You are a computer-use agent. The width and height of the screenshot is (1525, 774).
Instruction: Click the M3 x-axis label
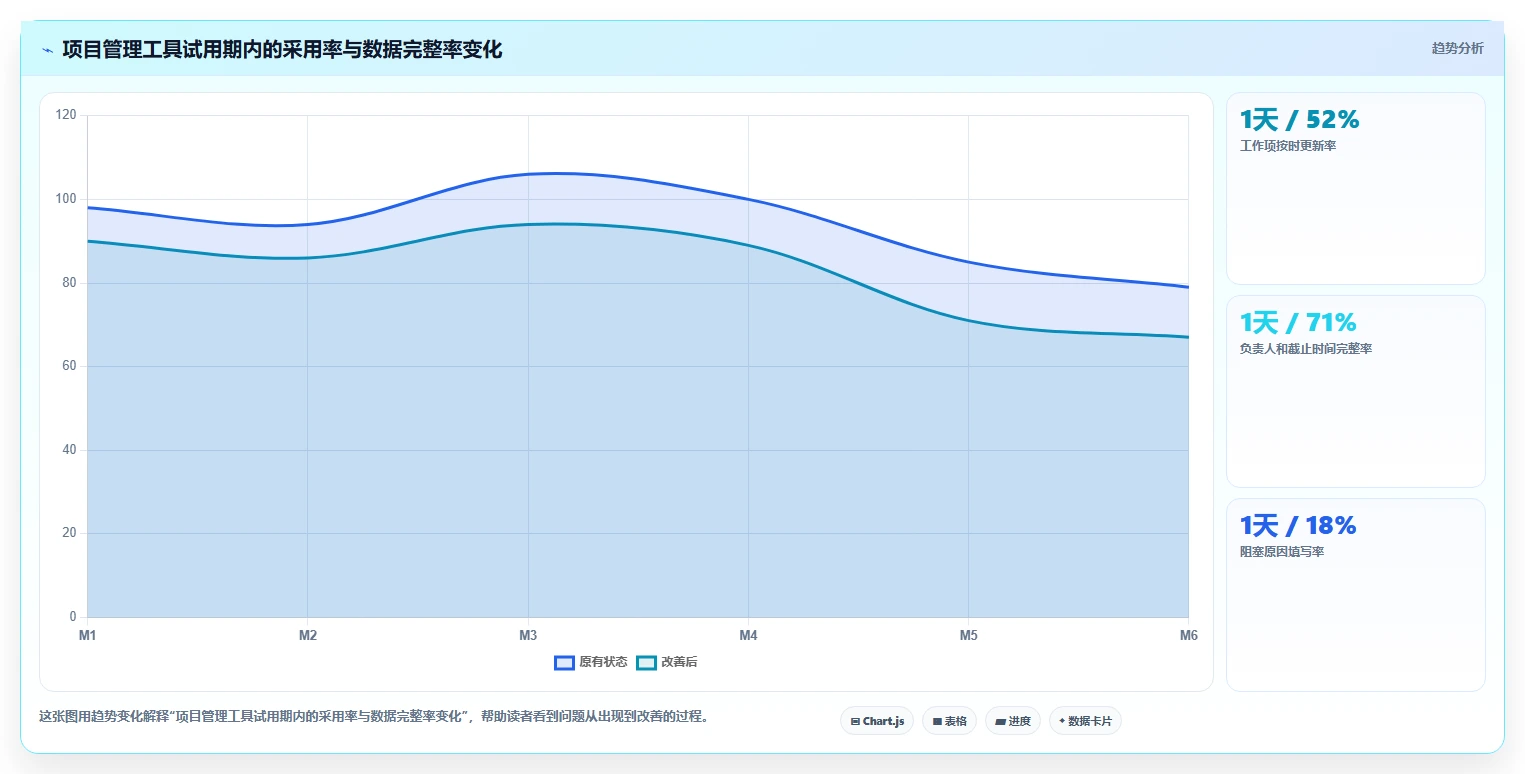pyautogui.click(x=528, y=635)
